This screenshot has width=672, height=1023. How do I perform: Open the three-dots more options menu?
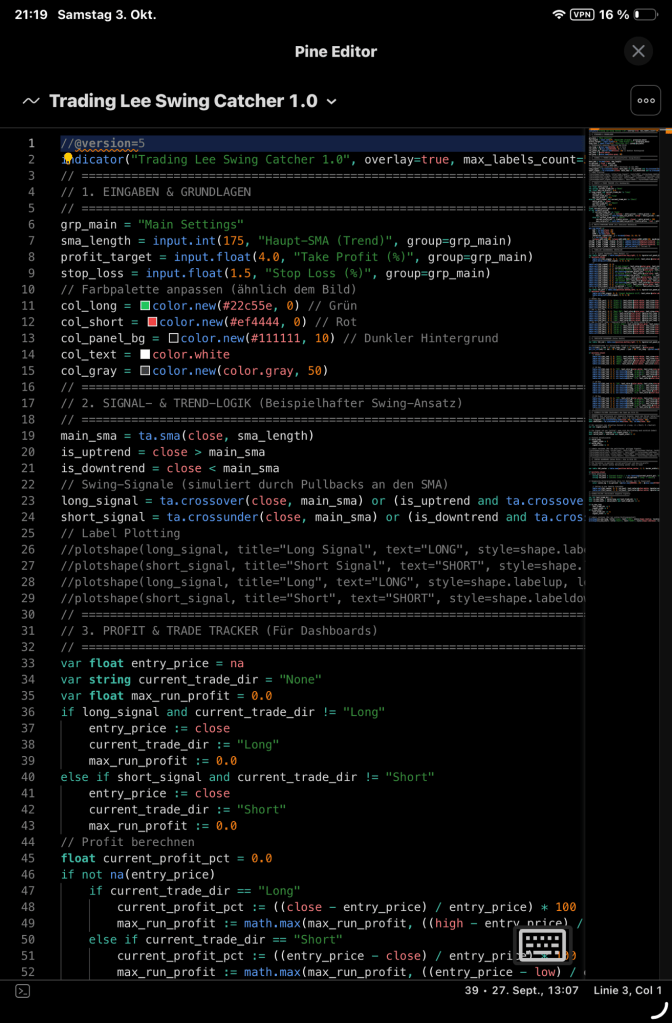click(x=646, y=100)
